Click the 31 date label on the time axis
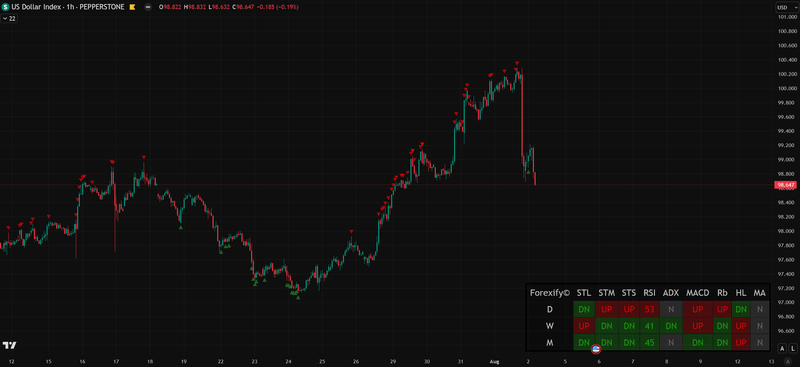 [x=461, y=361]
